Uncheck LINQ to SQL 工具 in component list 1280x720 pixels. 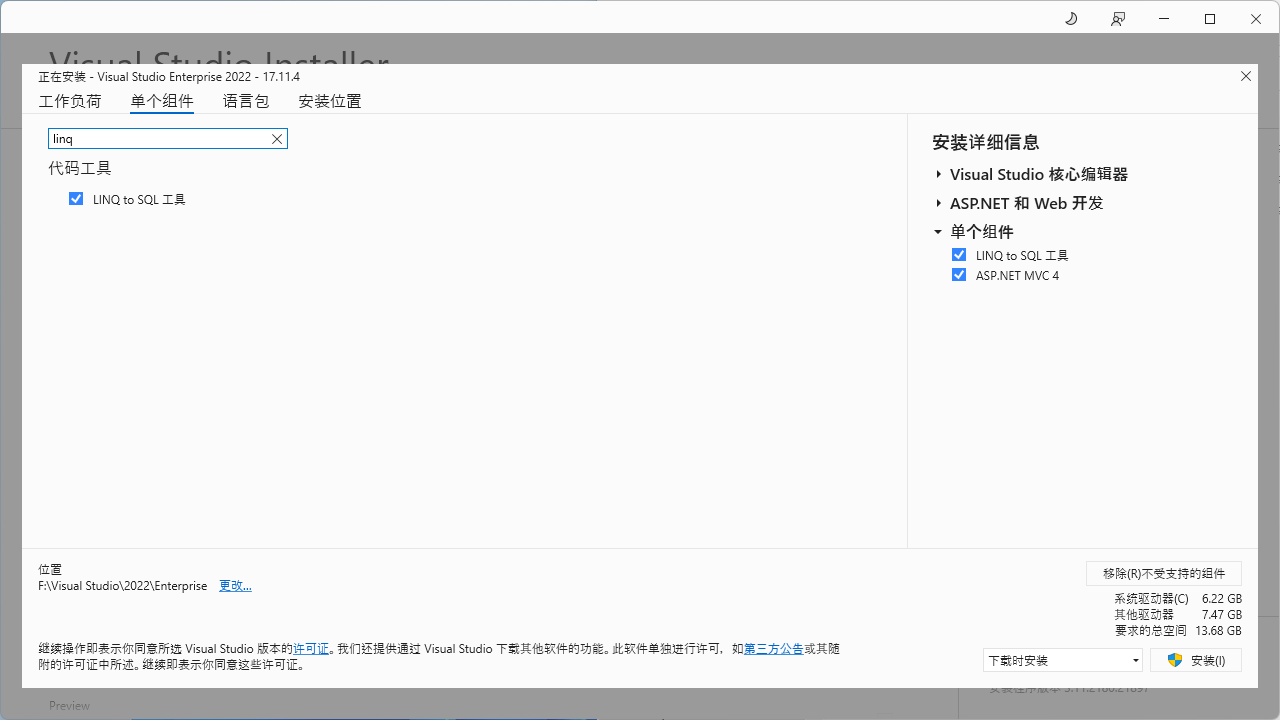click(x=76, y=199)
